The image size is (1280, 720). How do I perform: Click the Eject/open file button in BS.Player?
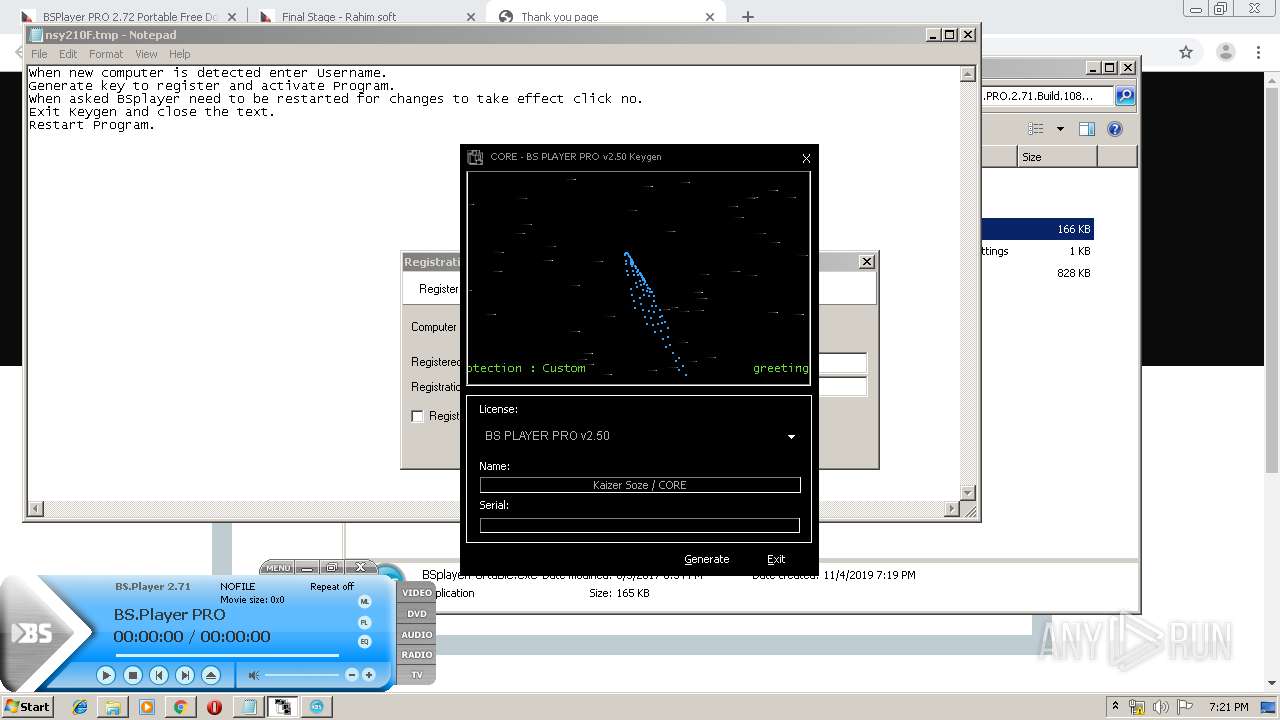(x=210, y=675)
